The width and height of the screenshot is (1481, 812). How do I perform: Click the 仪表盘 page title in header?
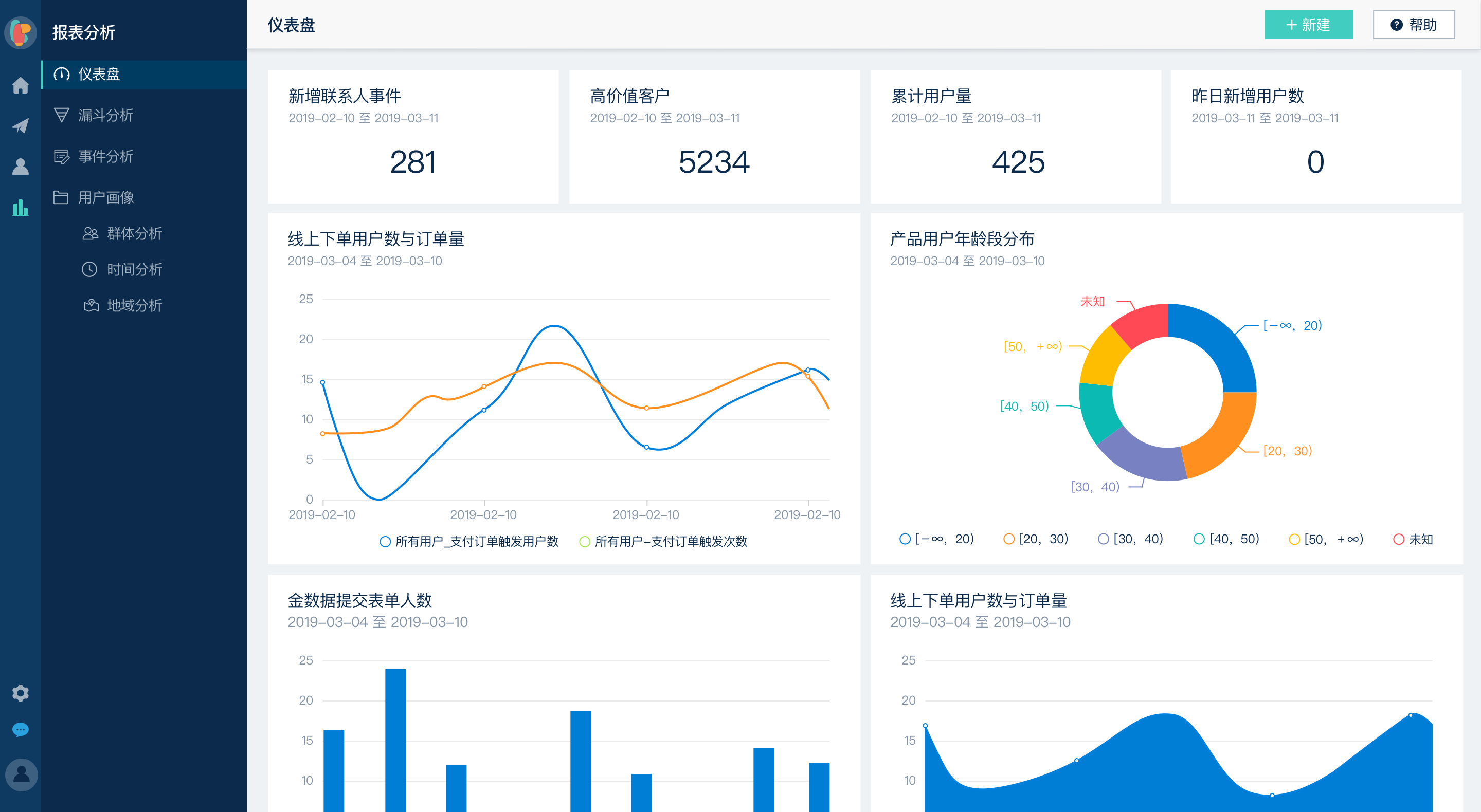(x=292, y=25)
